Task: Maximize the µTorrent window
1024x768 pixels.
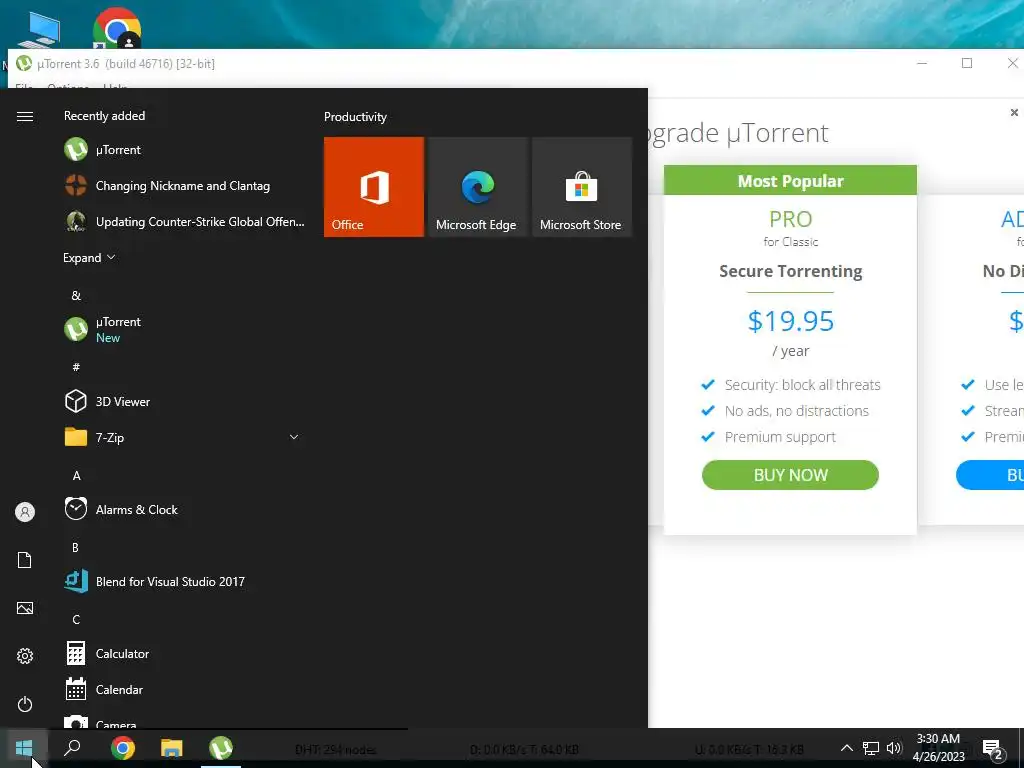Action: [967, 63]
